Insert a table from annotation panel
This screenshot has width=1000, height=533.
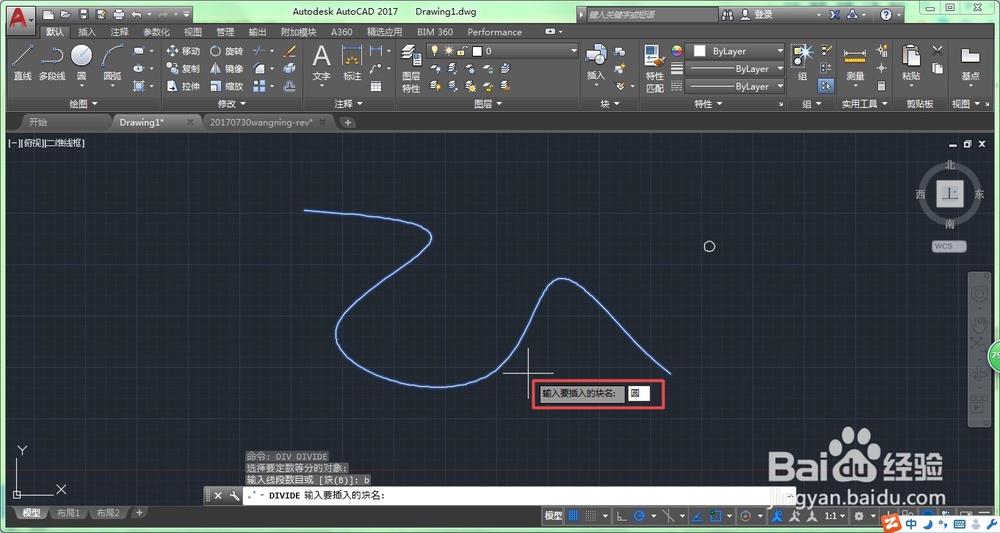(376, 86)
